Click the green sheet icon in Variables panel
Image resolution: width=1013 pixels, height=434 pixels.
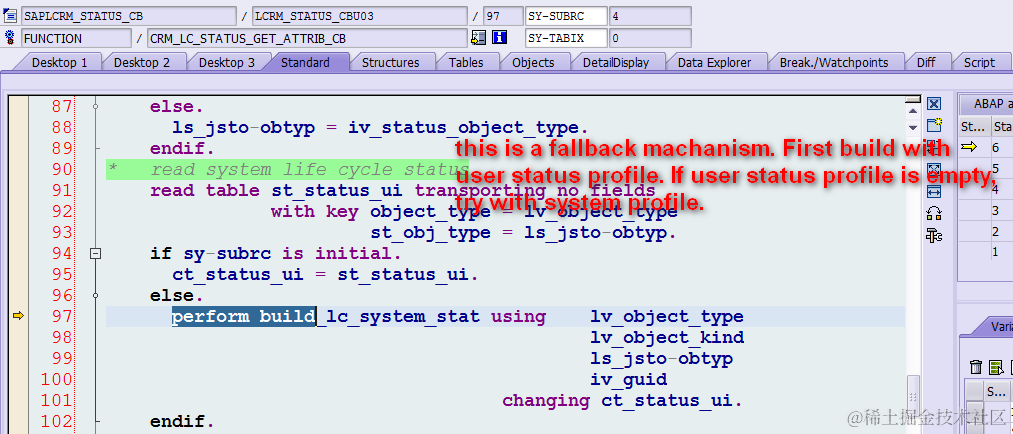996,367
